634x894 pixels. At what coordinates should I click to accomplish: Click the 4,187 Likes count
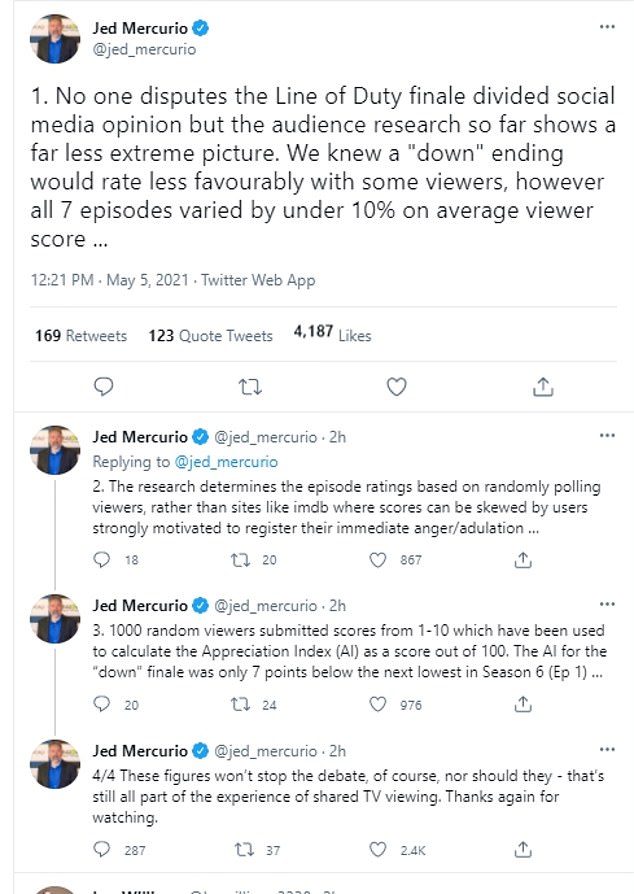coord(332,334)
